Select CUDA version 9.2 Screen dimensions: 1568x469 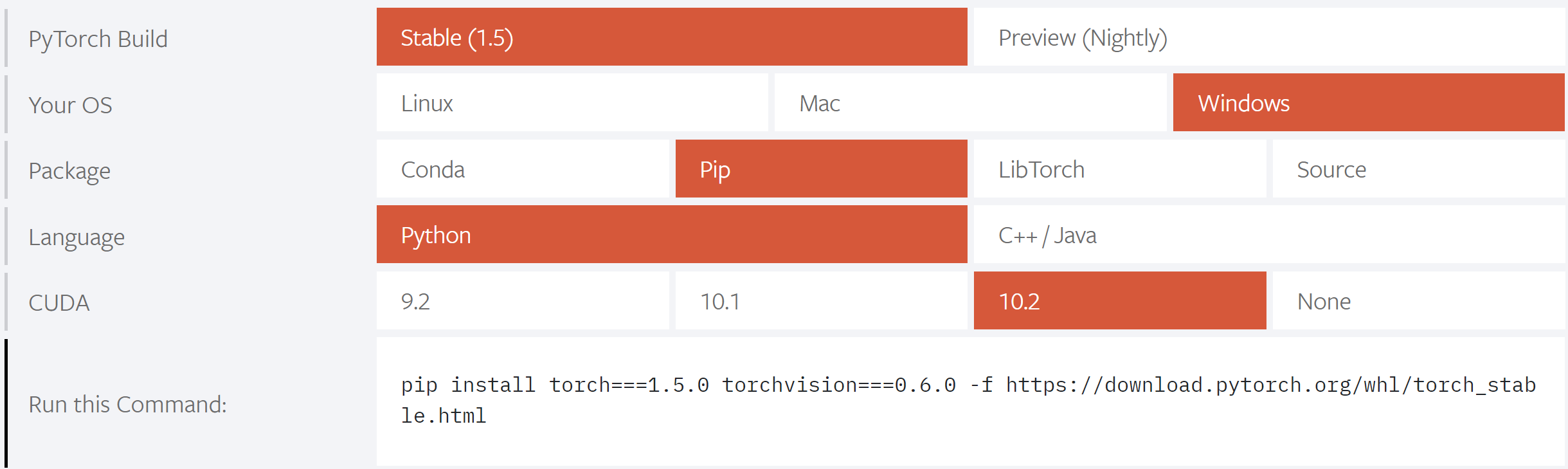tap(522, 300)
